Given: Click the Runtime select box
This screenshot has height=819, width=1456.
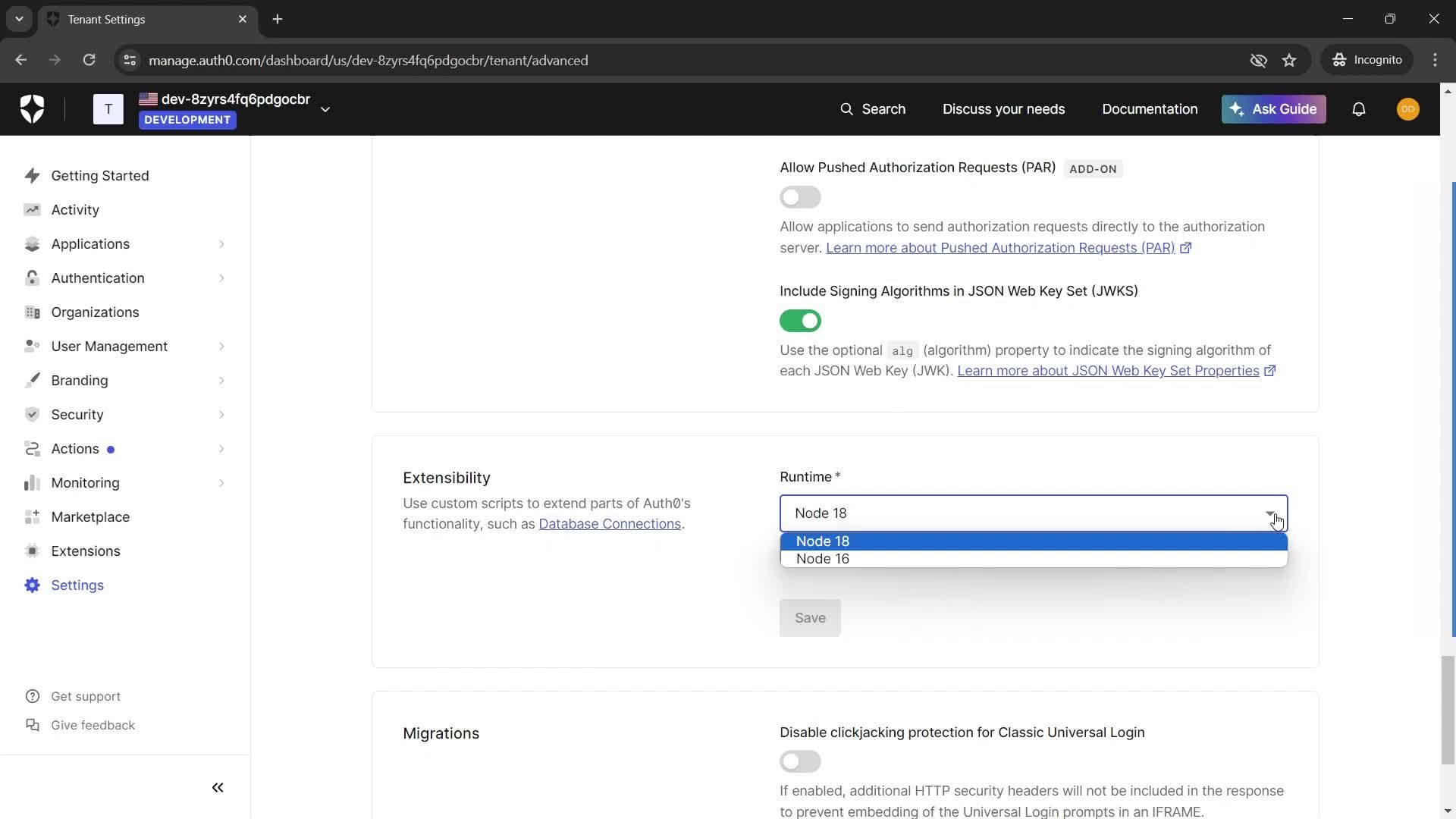Looking at the screenshot, I should [1034, 513].
